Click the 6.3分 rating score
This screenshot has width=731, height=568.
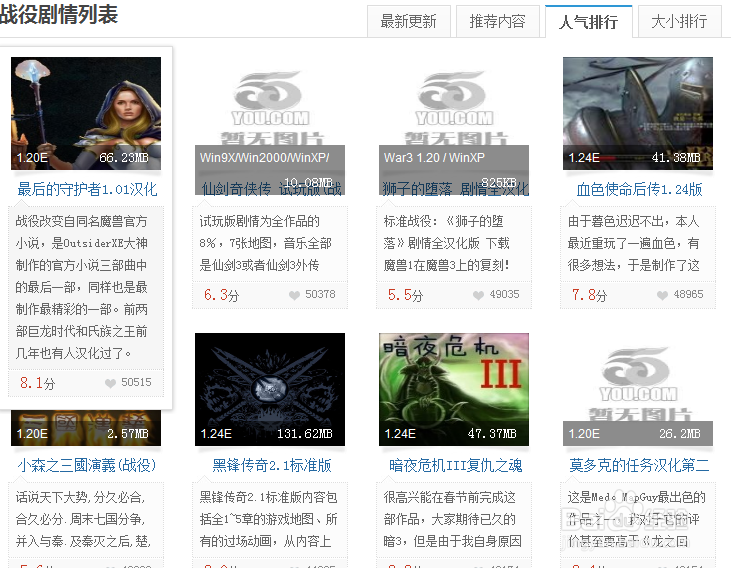coord(221,295)
